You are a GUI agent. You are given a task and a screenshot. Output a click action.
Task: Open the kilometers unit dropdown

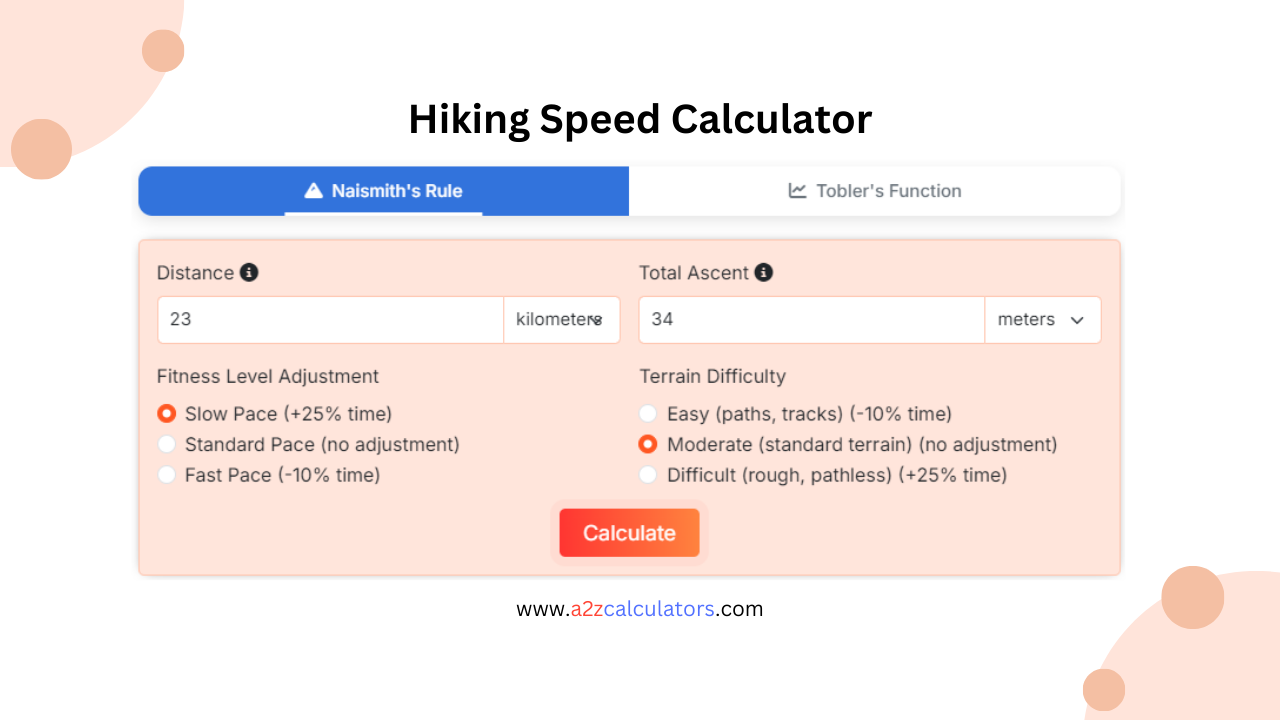click(x=561, y=319)
